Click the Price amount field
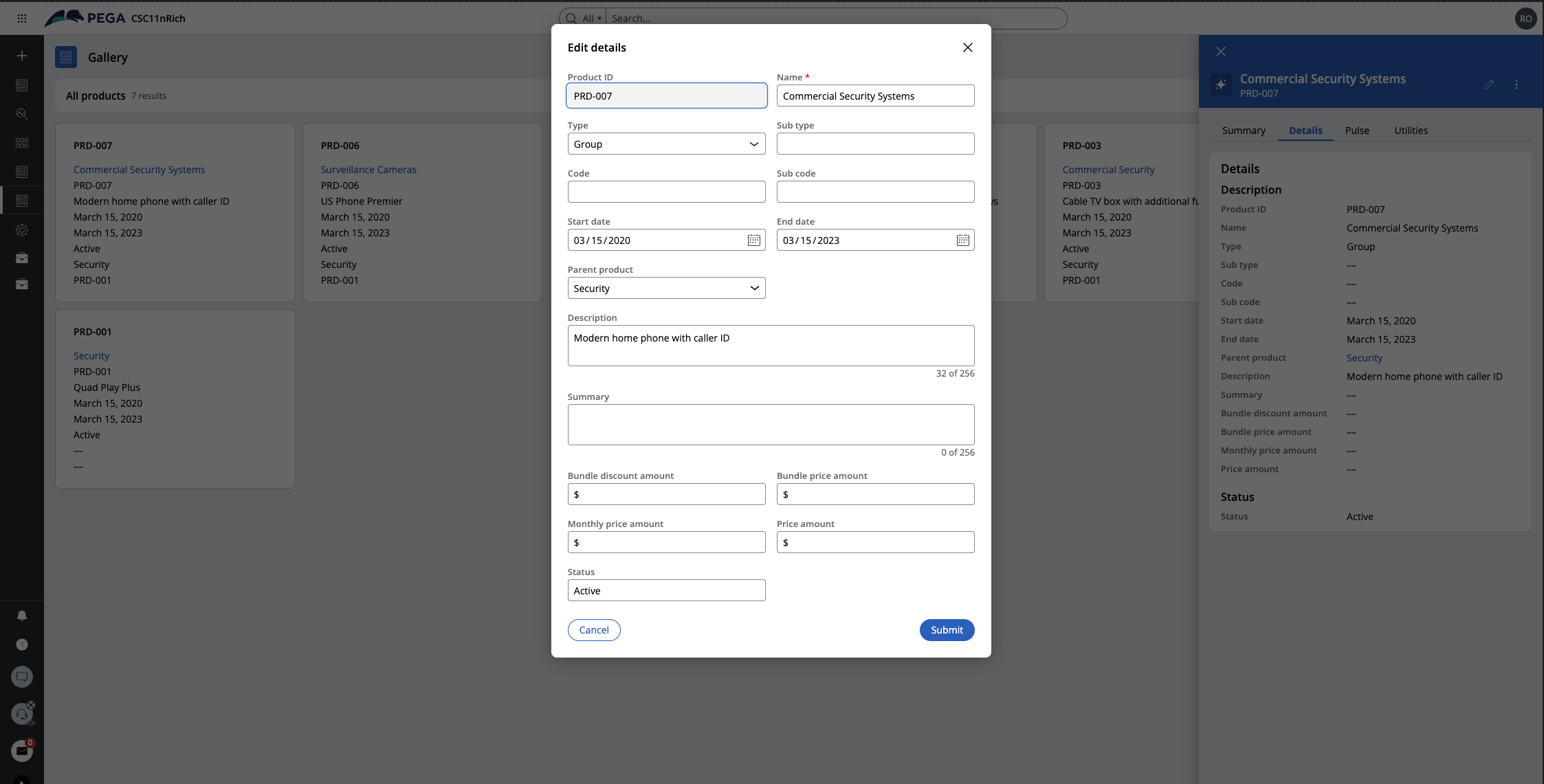The height and width of the screenshot is (784, 1544). (x=875, y=542)
